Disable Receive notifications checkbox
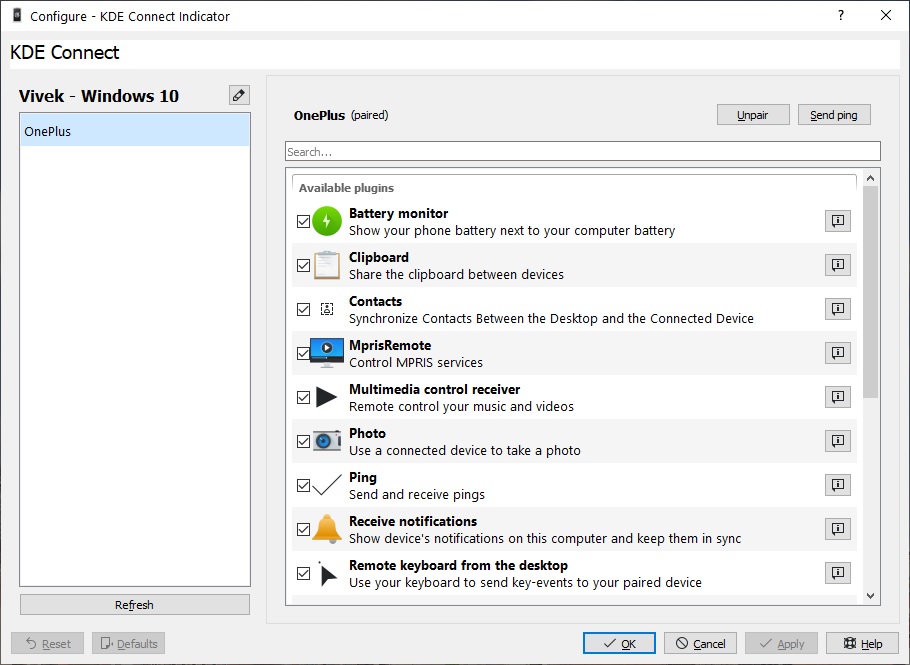 pyautogui.click(x=303, y=529)
